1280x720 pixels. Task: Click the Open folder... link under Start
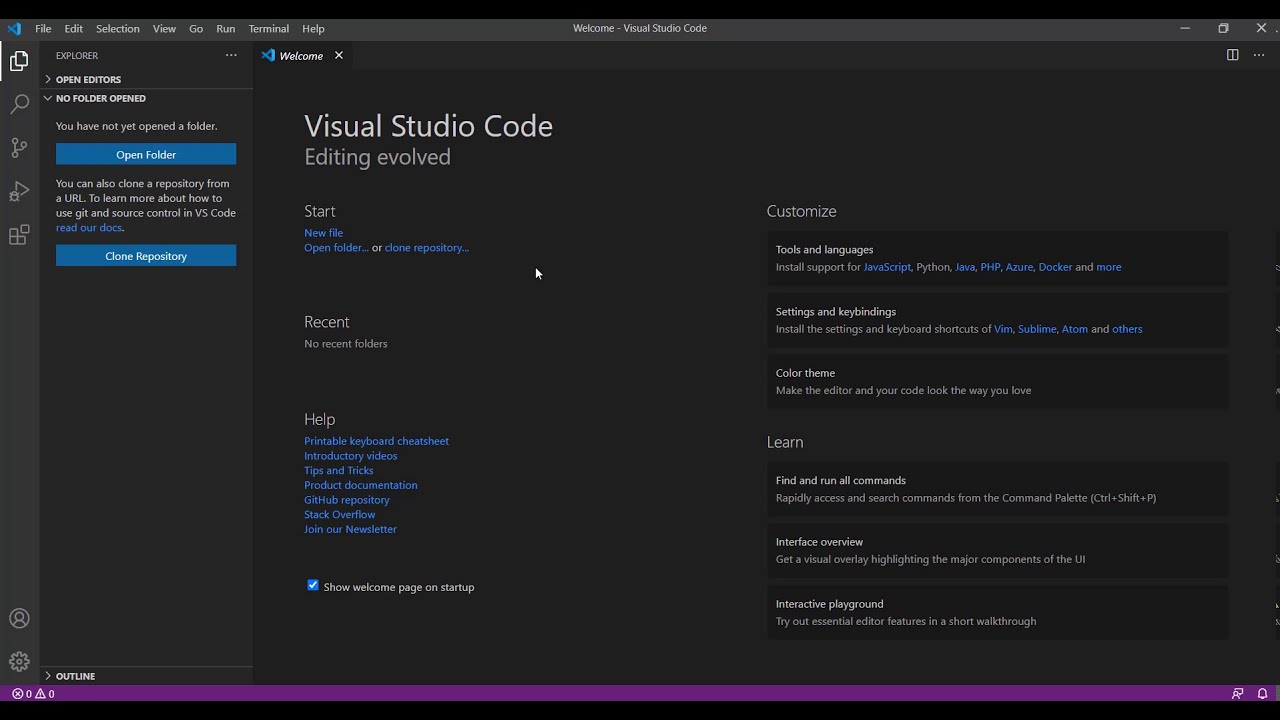point(336,247)
